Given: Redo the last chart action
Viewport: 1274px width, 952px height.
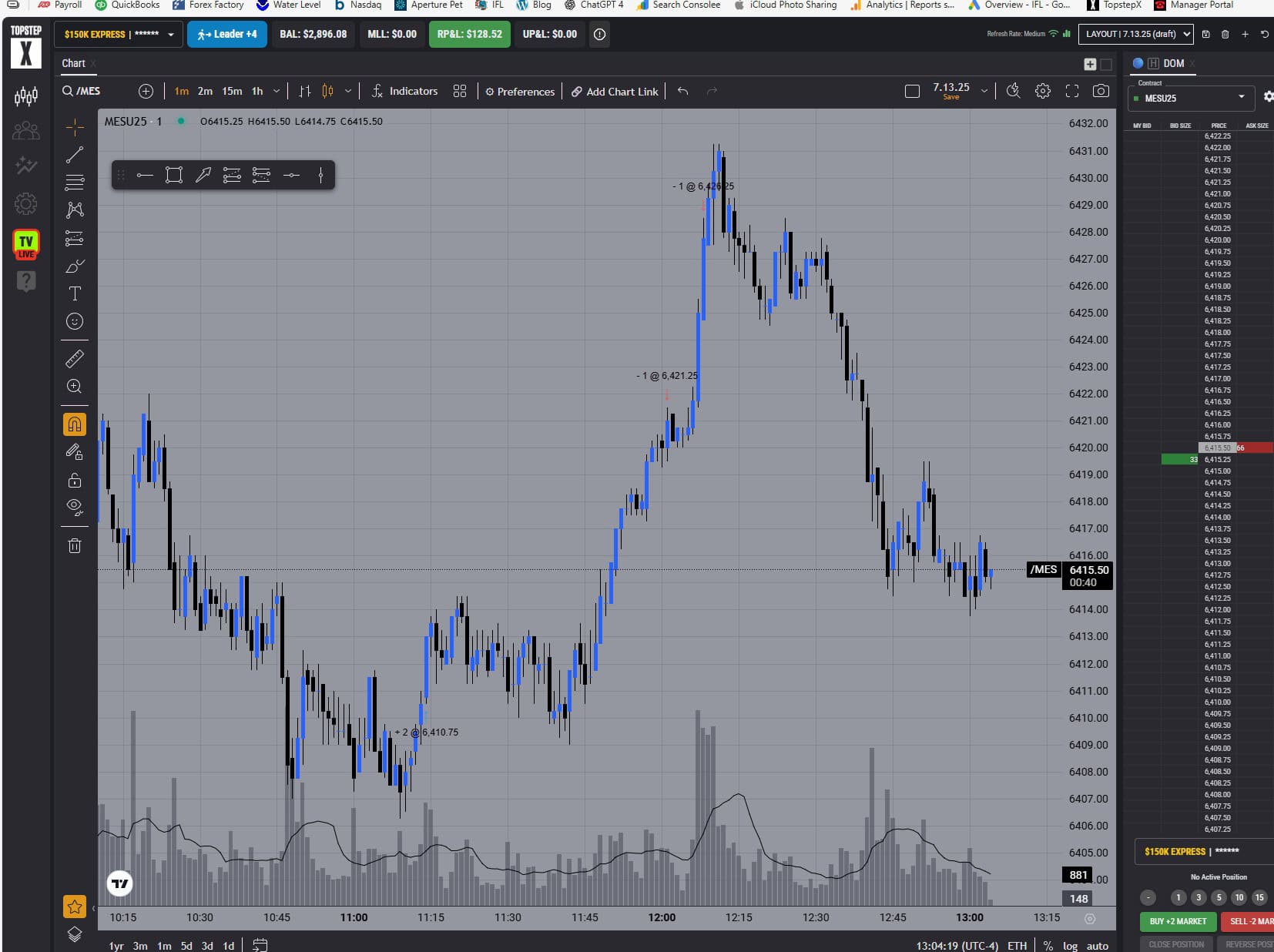Looking at the screenshot, I should tap(712, 91).
